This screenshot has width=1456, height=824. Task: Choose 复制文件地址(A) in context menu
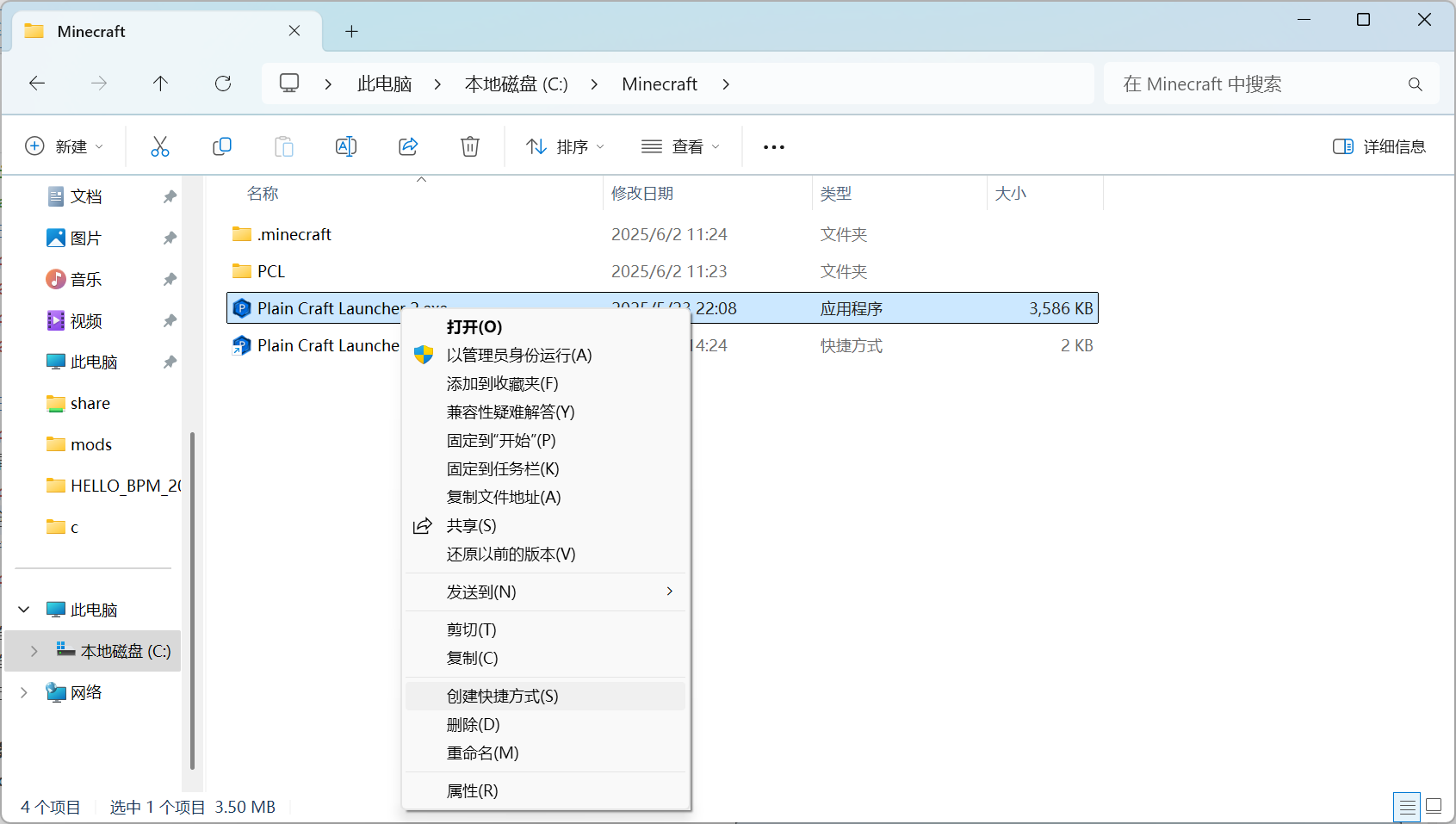tap(546, 498)
